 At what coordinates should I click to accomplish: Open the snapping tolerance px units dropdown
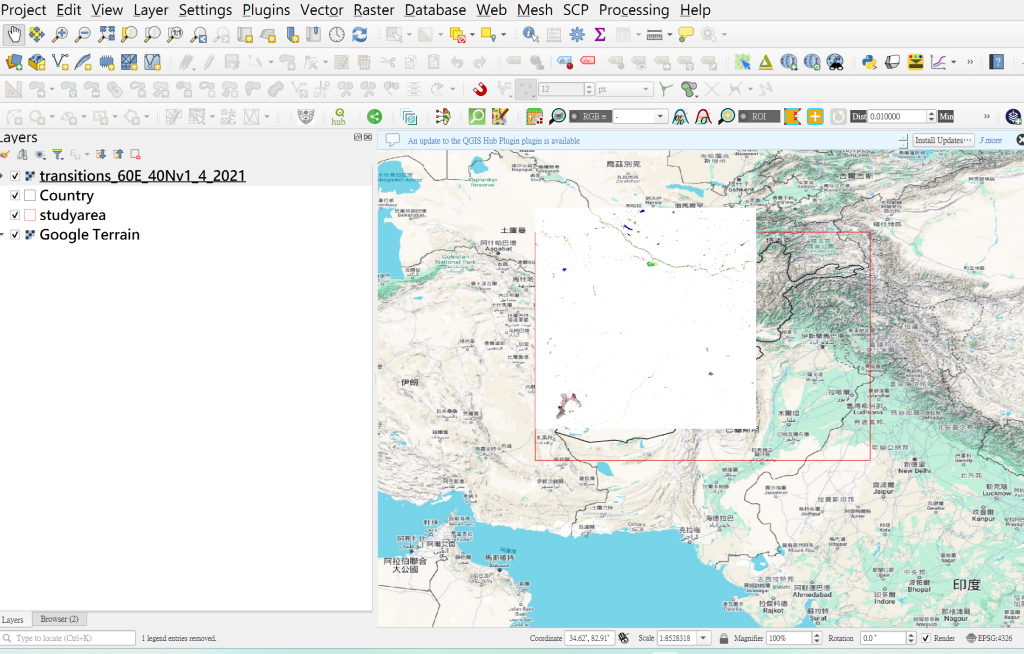(624, 89)
